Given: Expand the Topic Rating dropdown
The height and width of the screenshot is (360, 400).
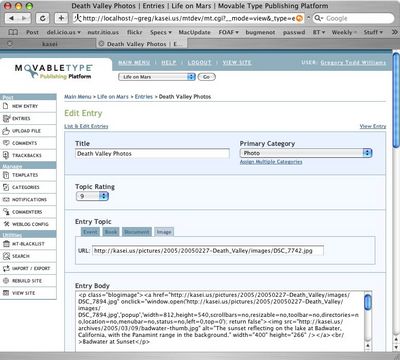Looking at the screenshot, I should point(92,196).
